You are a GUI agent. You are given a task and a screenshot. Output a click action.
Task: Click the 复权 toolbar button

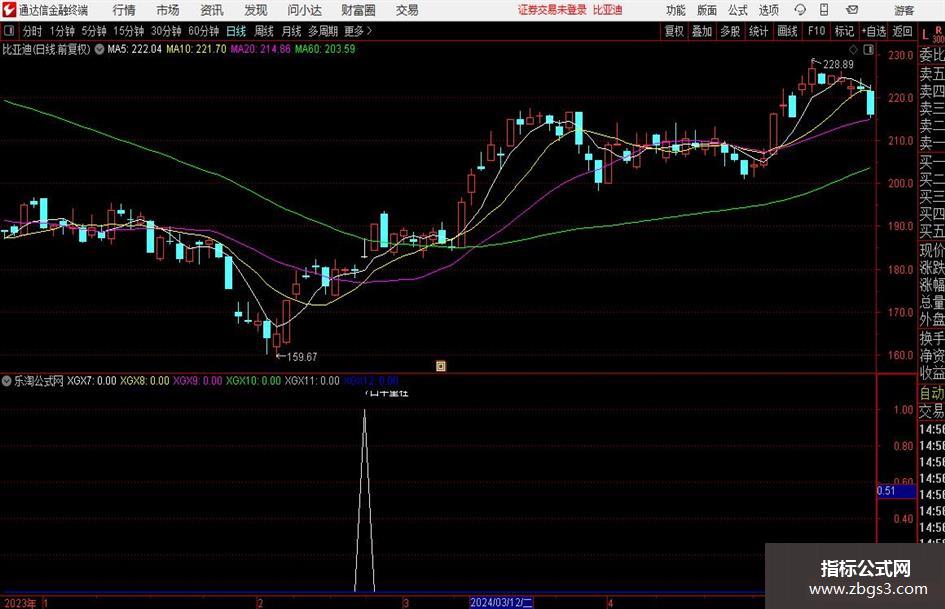674,31
